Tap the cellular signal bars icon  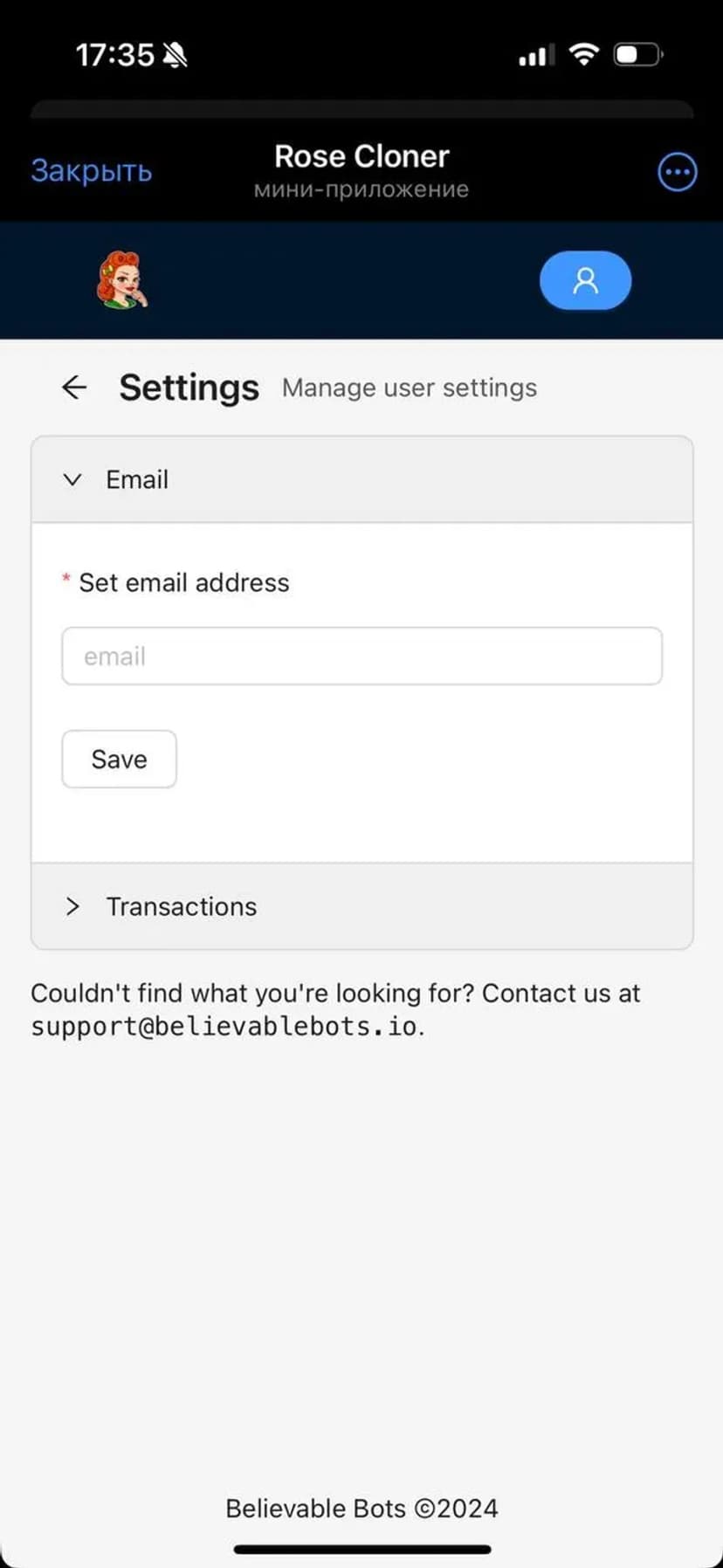[536, 56]
